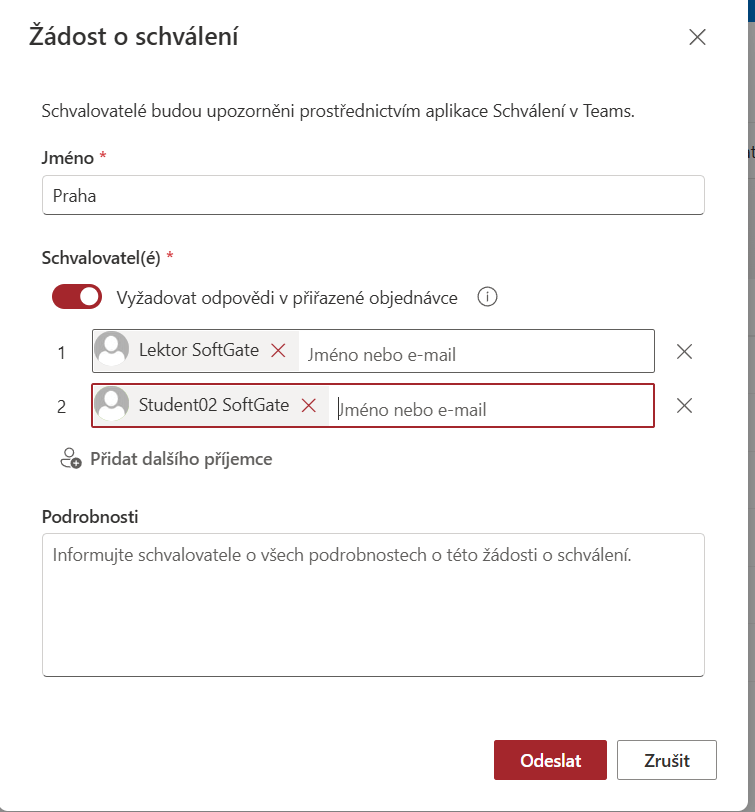Click the Jméno field containing Praha
The width and height of the screenshot is (755, 812).
coord(373,195)
